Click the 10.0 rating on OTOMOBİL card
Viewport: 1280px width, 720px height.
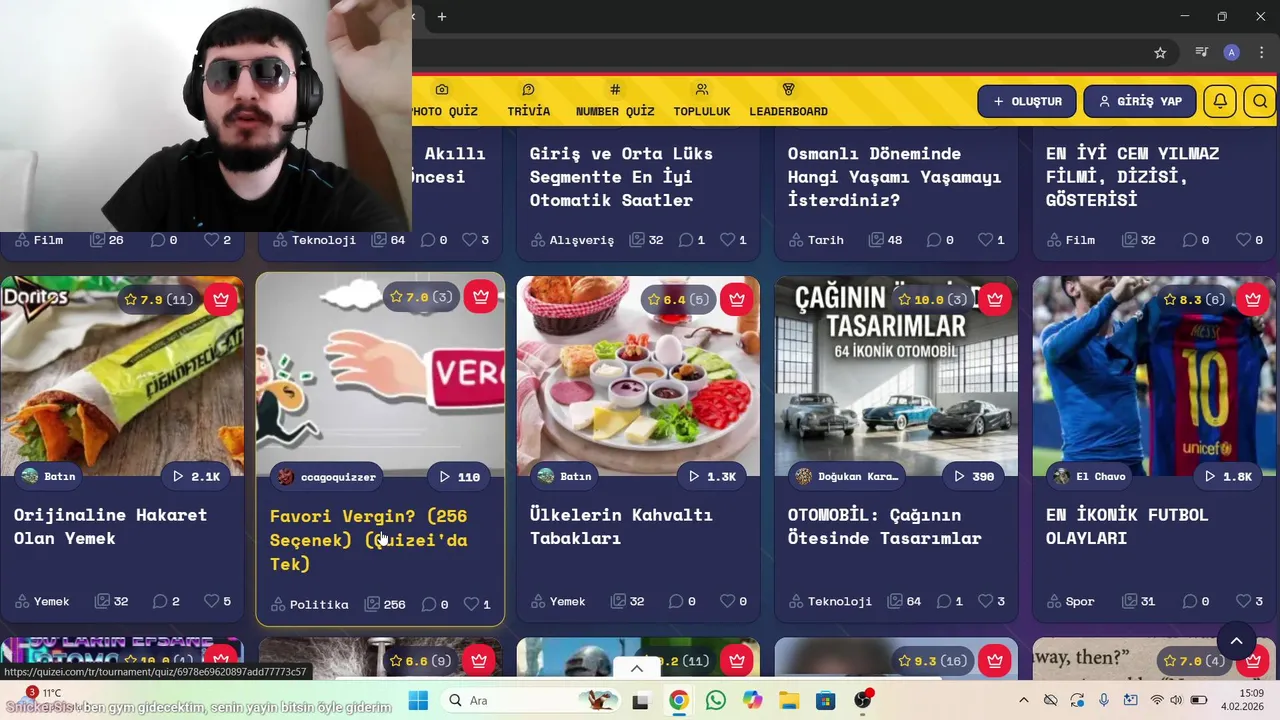click(x=932, y=299)
